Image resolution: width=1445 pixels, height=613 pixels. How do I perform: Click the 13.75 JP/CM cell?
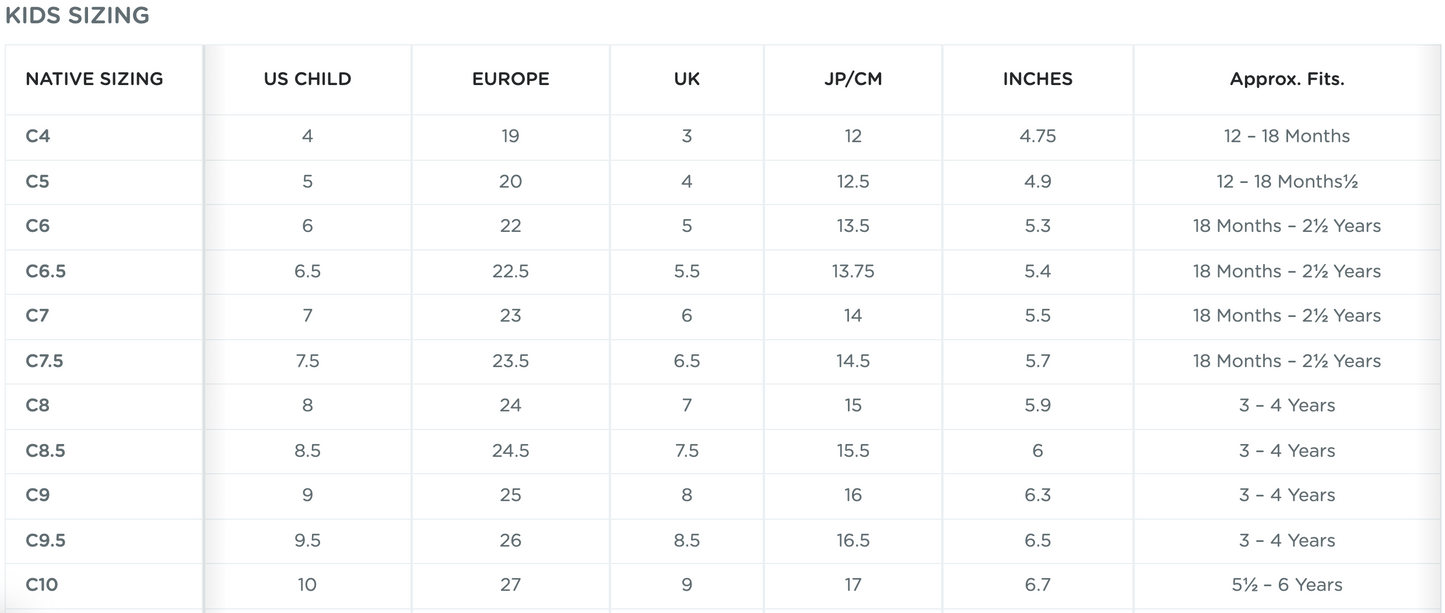click(x=853, y=271)
